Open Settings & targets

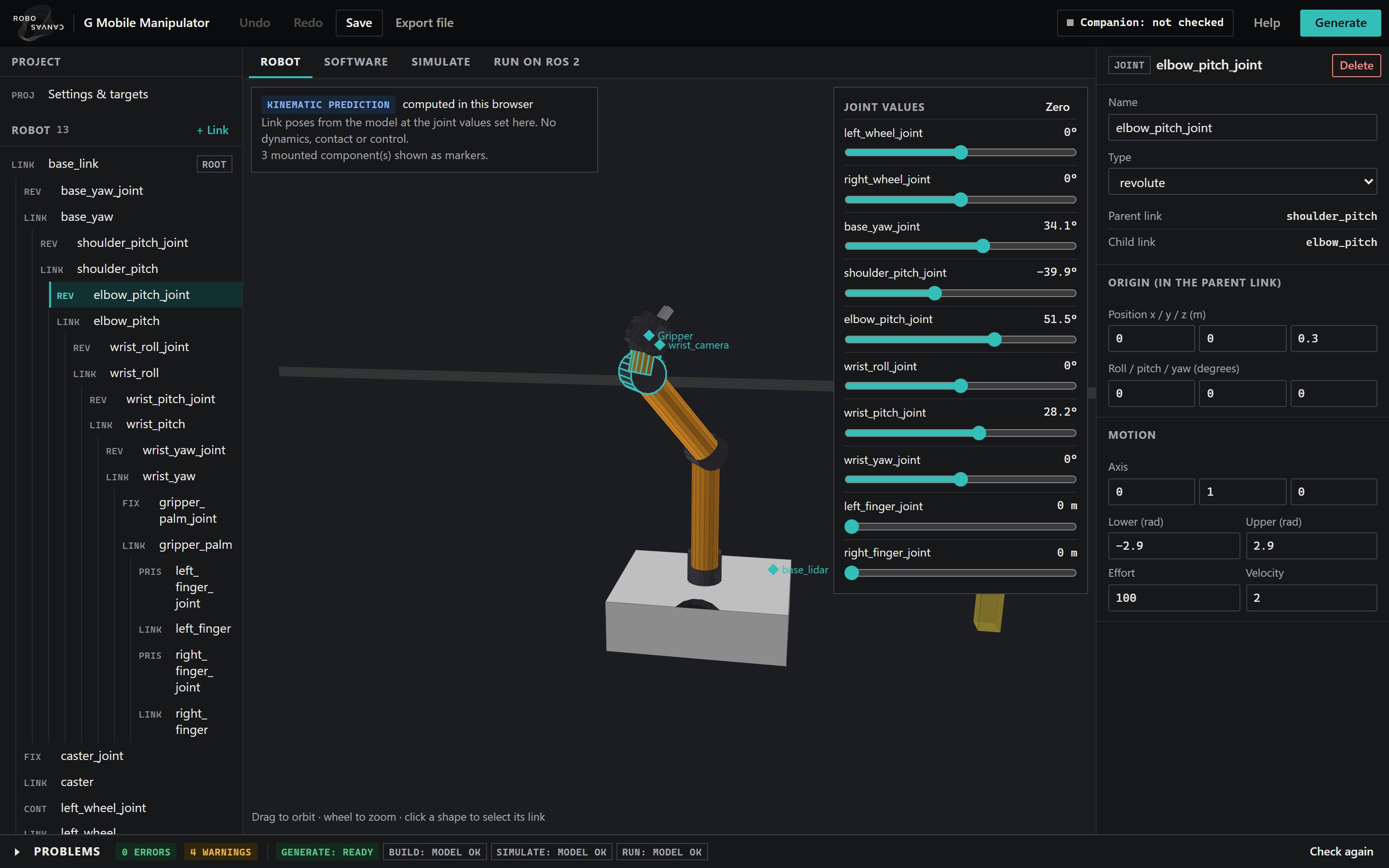pyautogui.click(x=121, y=94)
